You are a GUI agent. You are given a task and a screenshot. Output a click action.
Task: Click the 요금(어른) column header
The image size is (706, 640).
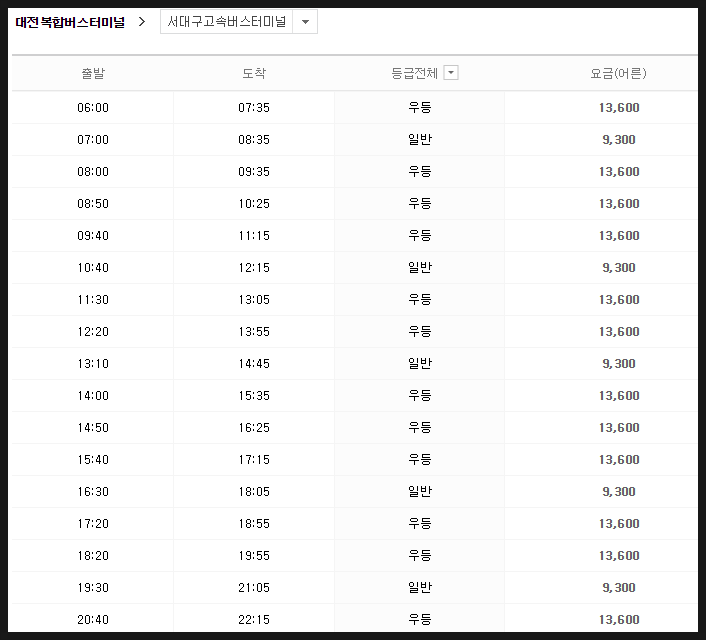(618, 73)
